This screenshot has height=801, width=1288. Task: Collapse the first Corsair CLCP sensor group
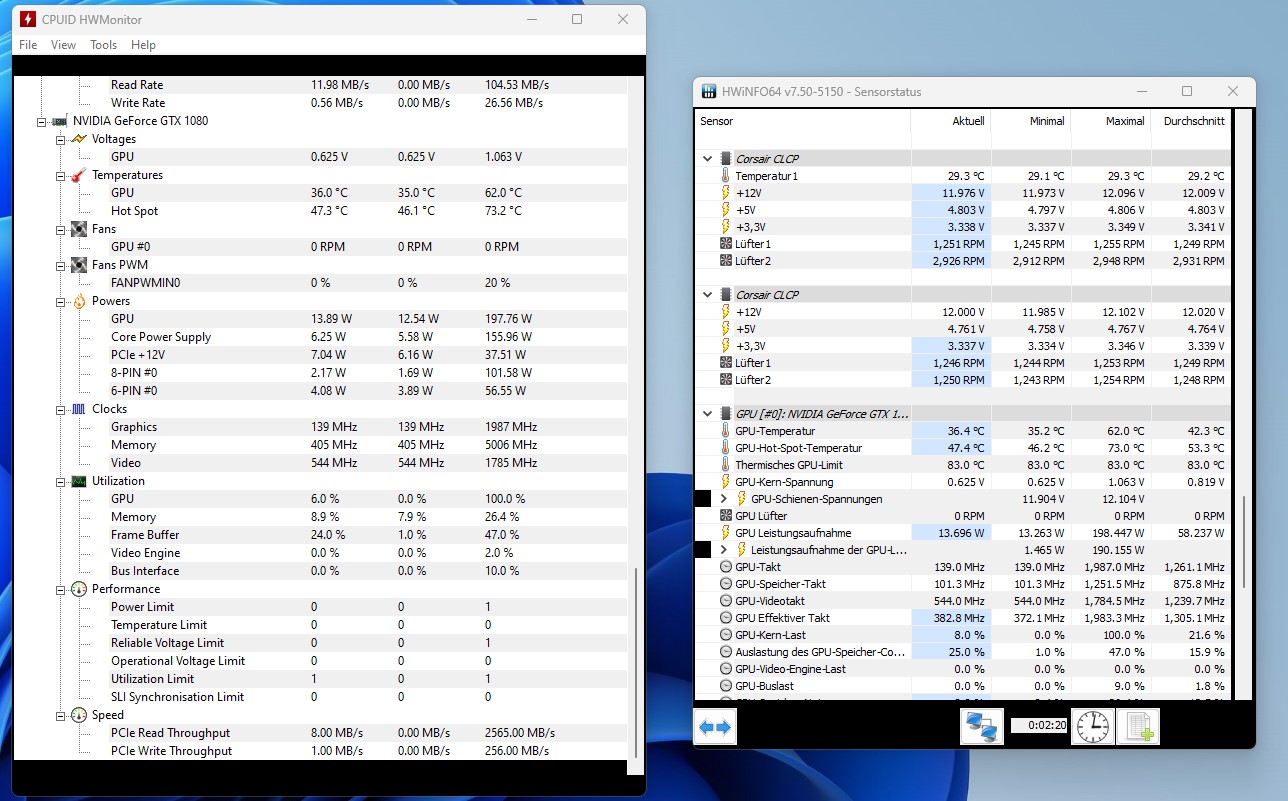(707, 159)
